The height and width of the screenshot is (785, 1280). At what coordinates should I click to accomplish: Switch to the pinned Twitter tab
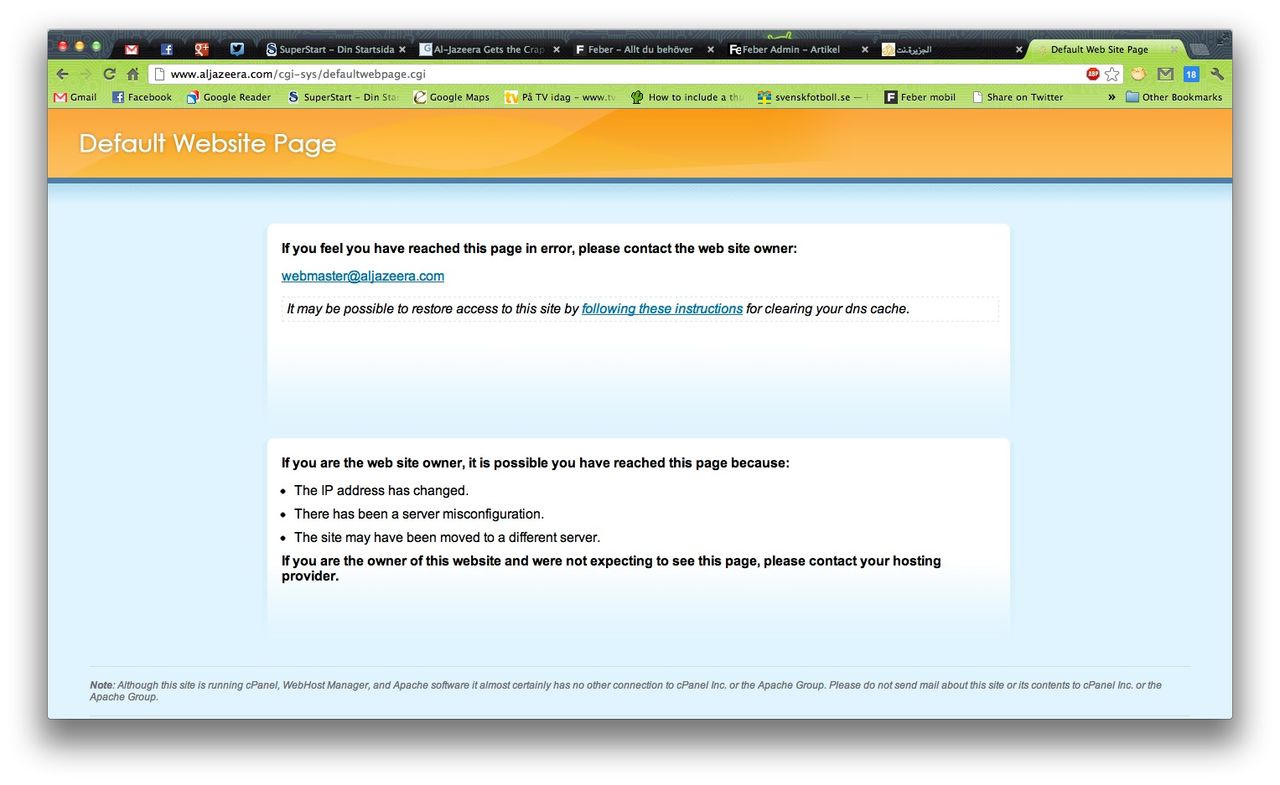tap(237, 49)
